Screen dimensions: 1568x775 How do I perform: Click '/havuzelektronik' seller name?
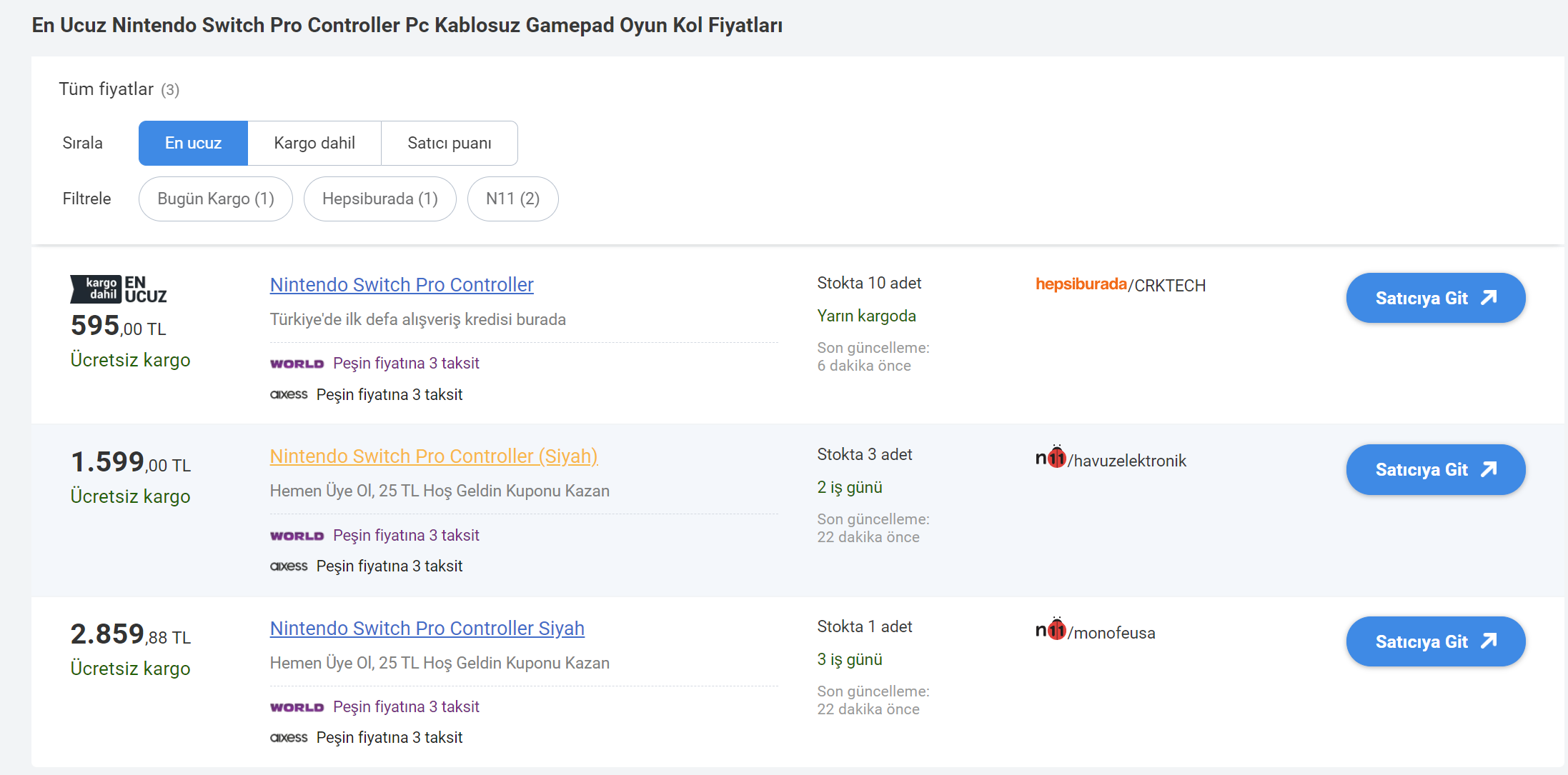[x=1127, y=461]
